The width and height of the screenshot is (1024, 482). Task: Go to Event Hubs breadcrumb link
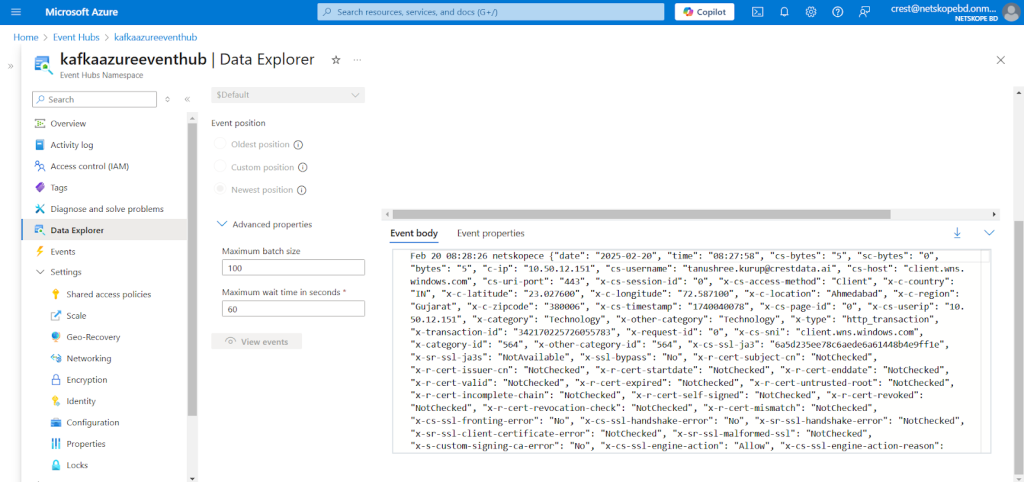(76, 38)
